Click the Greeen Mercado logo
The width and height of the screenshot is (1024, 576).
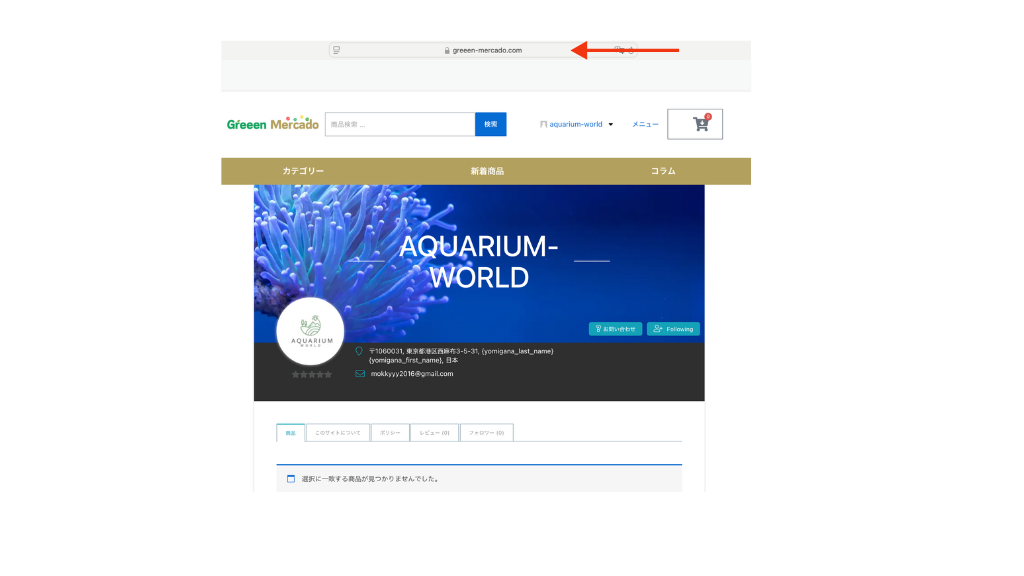pyautogui.click(x=273, y=124)
